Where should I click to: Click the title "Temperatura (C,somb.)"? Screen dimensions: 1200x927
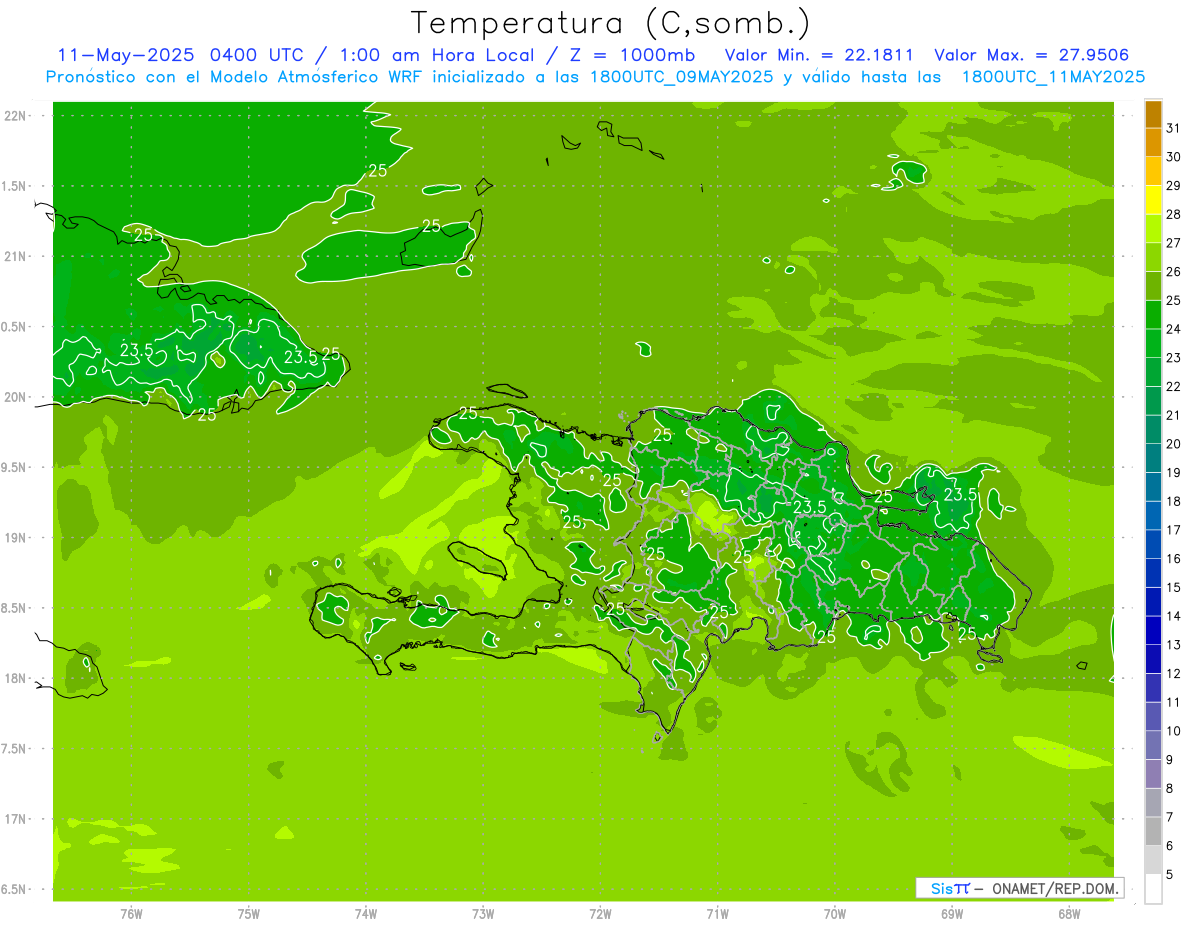pos(611,23)
